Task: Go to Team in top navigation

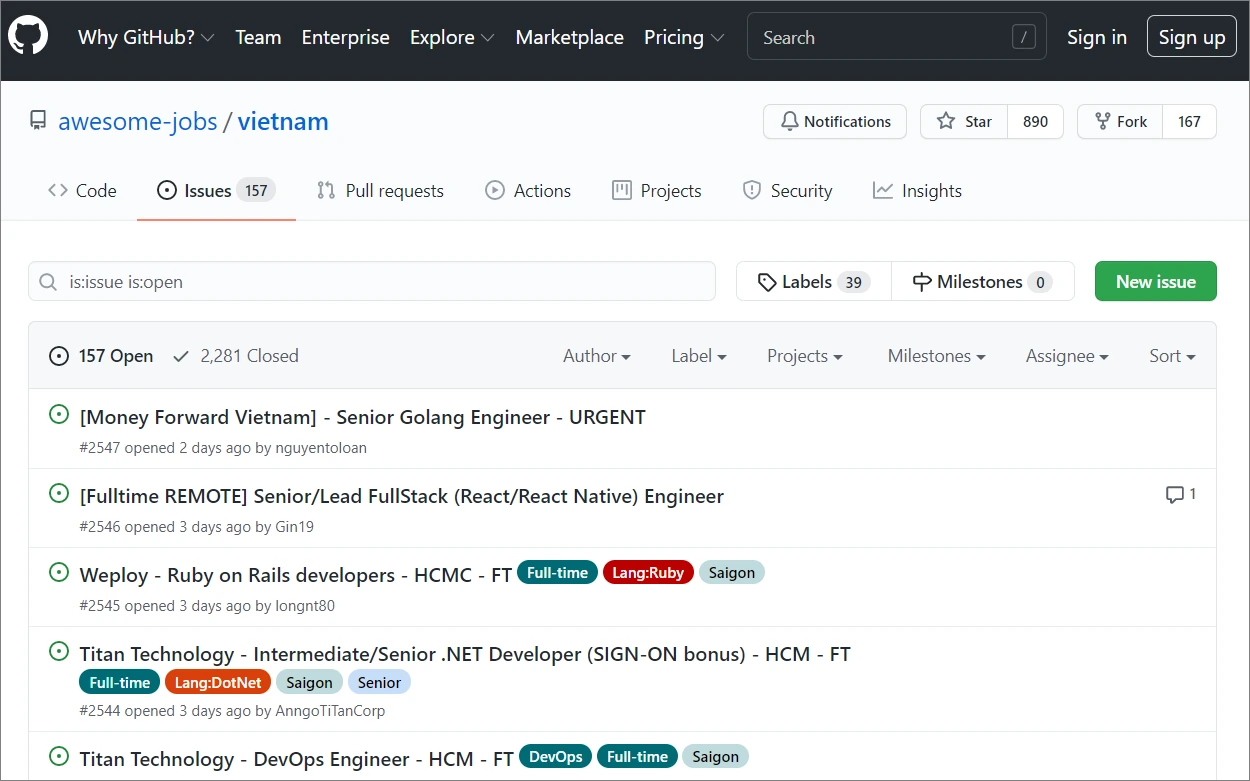Action: coord(258,37)
